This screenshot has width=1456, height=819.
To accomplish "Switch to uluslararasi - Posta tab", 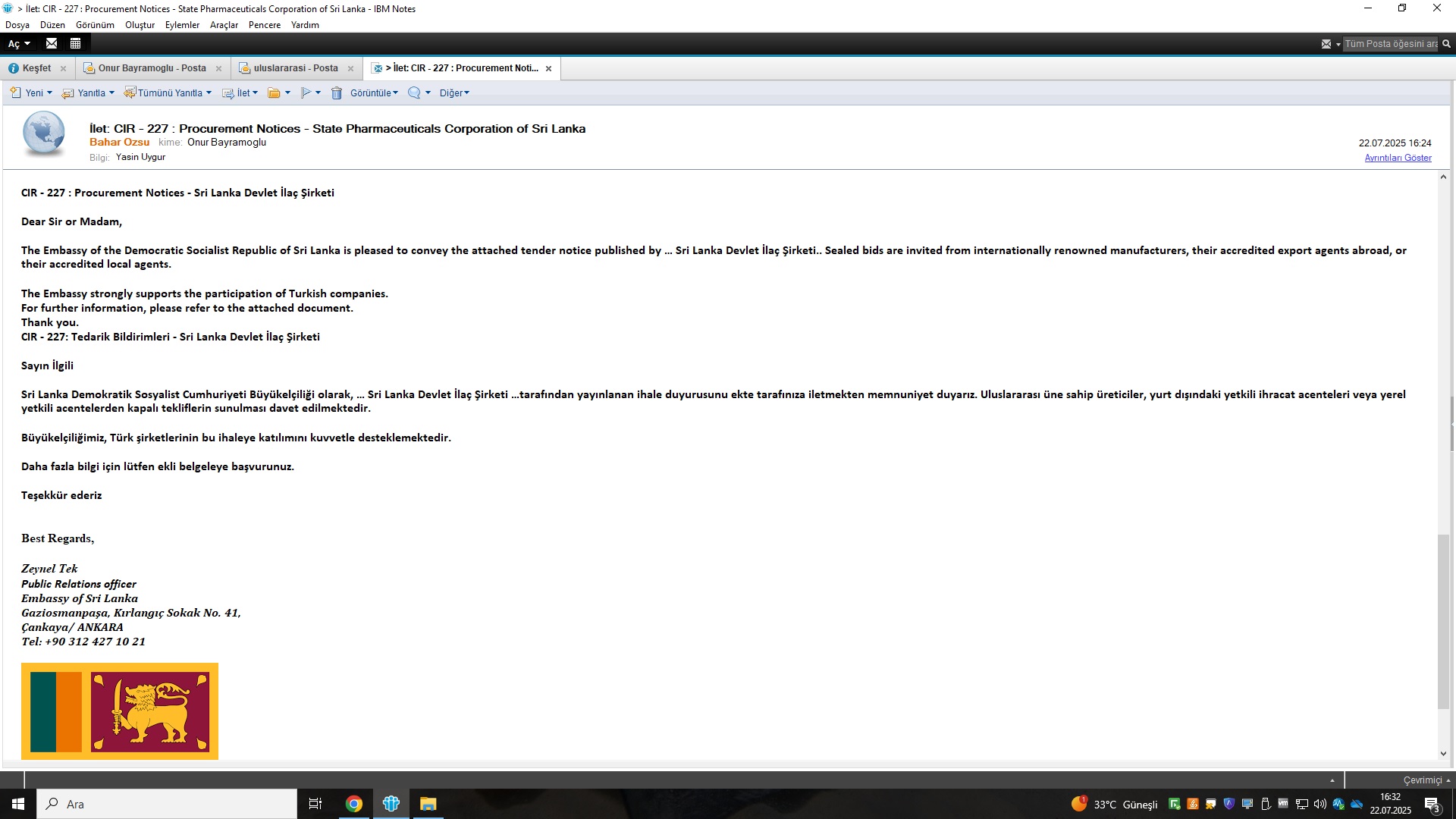I will (296, 68).
